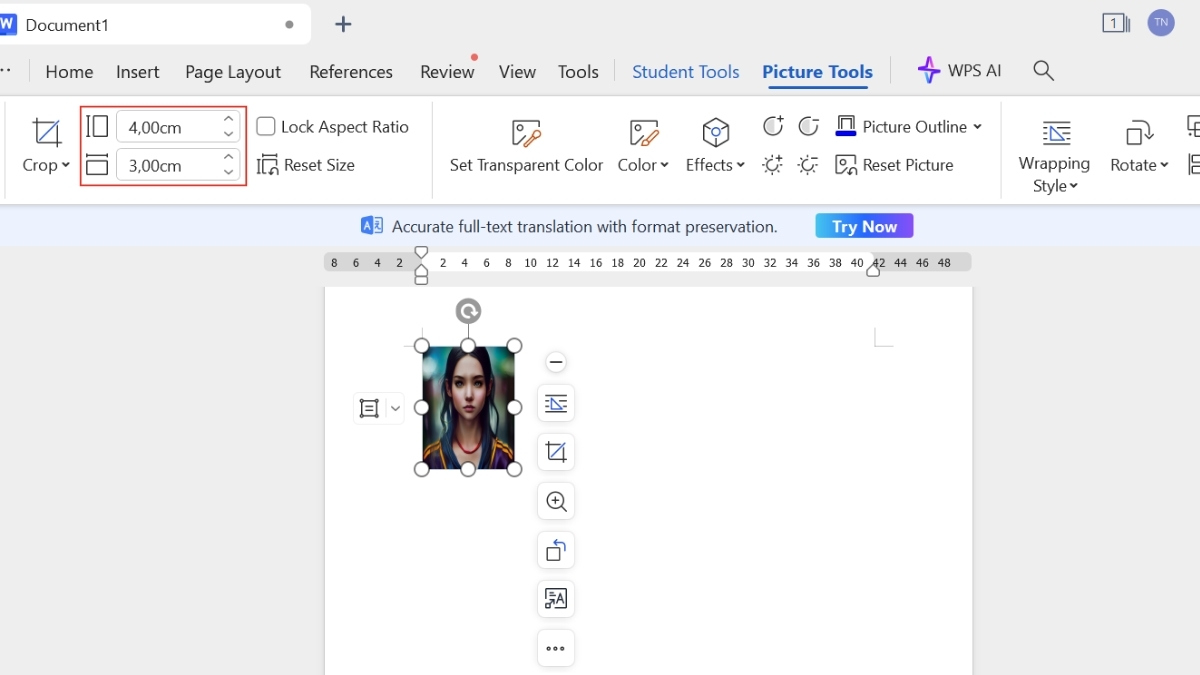Screen dimensions: 1200x675
Task: Open the Picture Outline dropdown arrow
Action: pyautogui.click(x=977, y=127)
